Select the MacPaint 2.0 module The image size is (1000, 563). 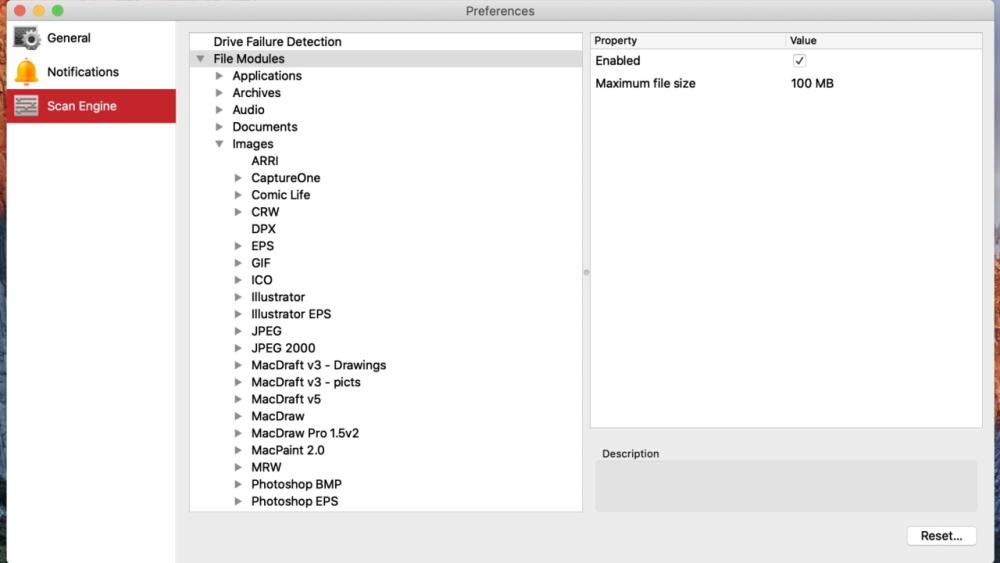click(287, 450)
